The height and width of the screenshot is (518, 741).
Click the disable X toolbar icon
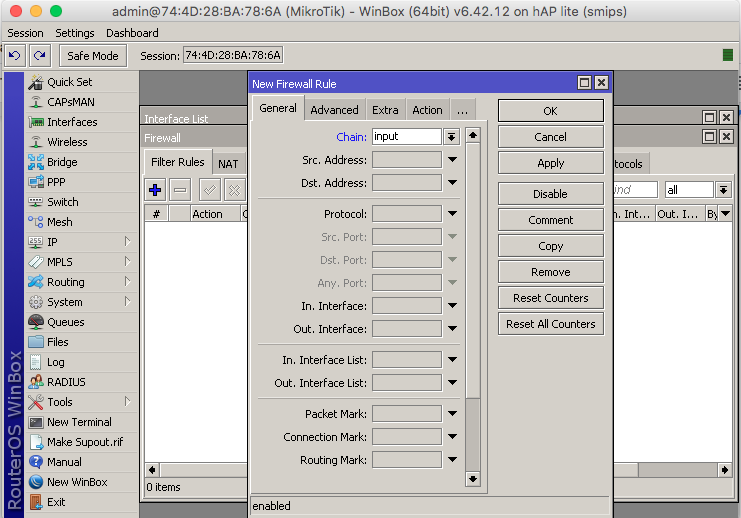[234, 190]
